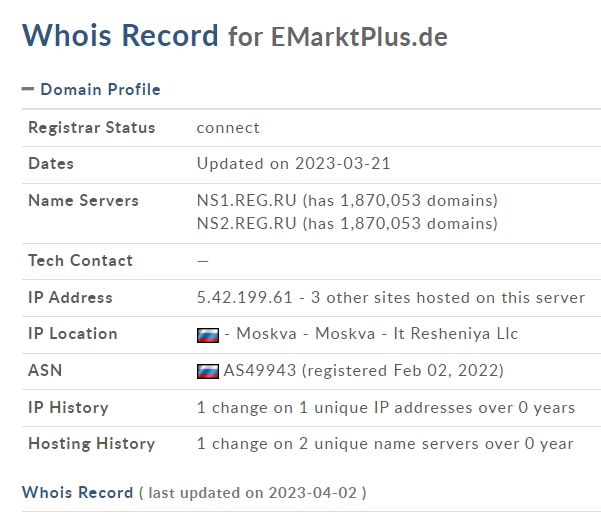This screenshot has width=601, height=512.
Task: Open the NS1.REG.RU name server entry
Action: point(246,200)
